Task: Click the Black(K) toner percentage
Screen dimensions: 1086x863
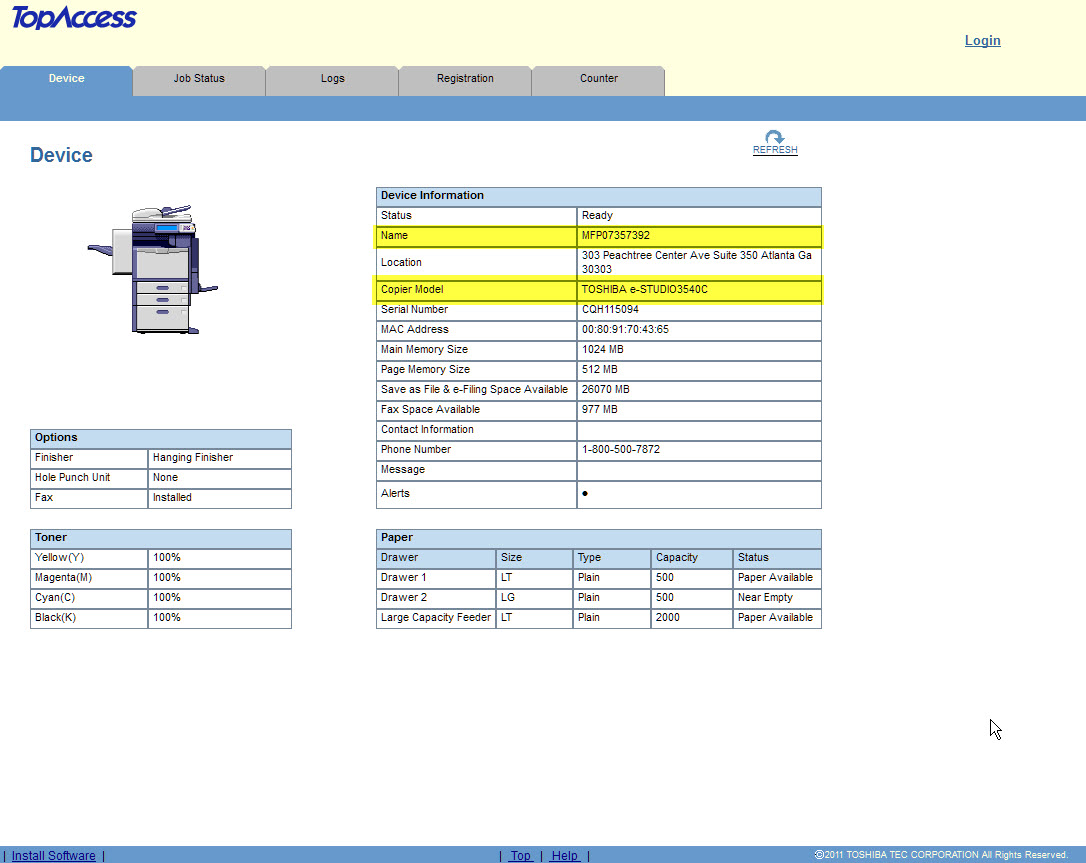Action: click(x=167, y=618)
